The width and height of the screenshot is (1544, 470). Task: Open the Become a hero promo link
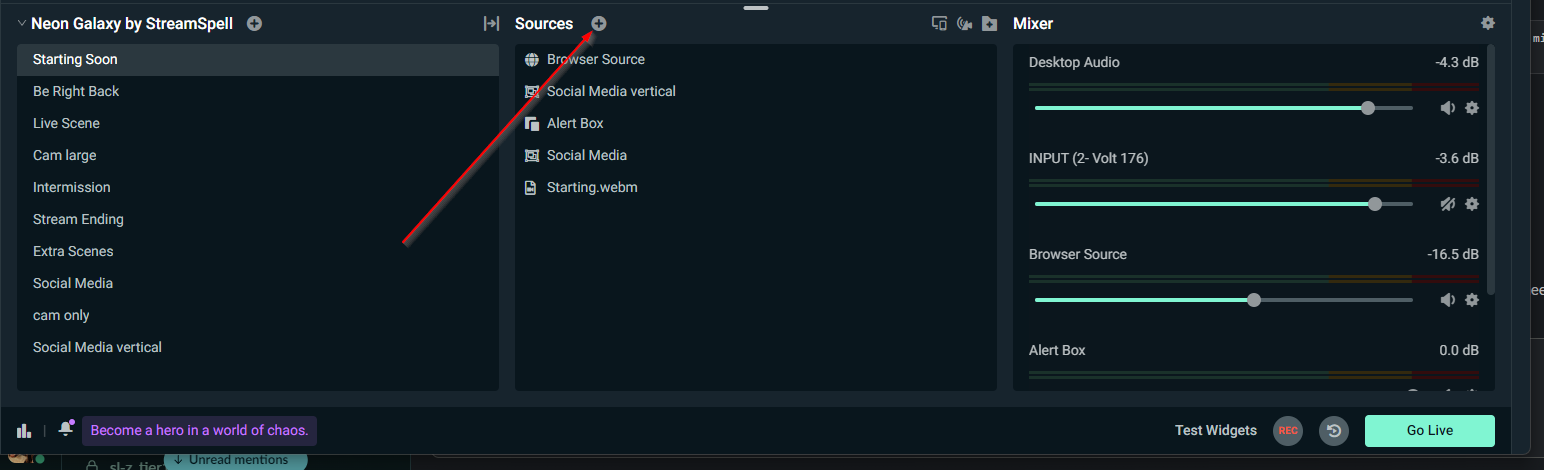(200, 431)
